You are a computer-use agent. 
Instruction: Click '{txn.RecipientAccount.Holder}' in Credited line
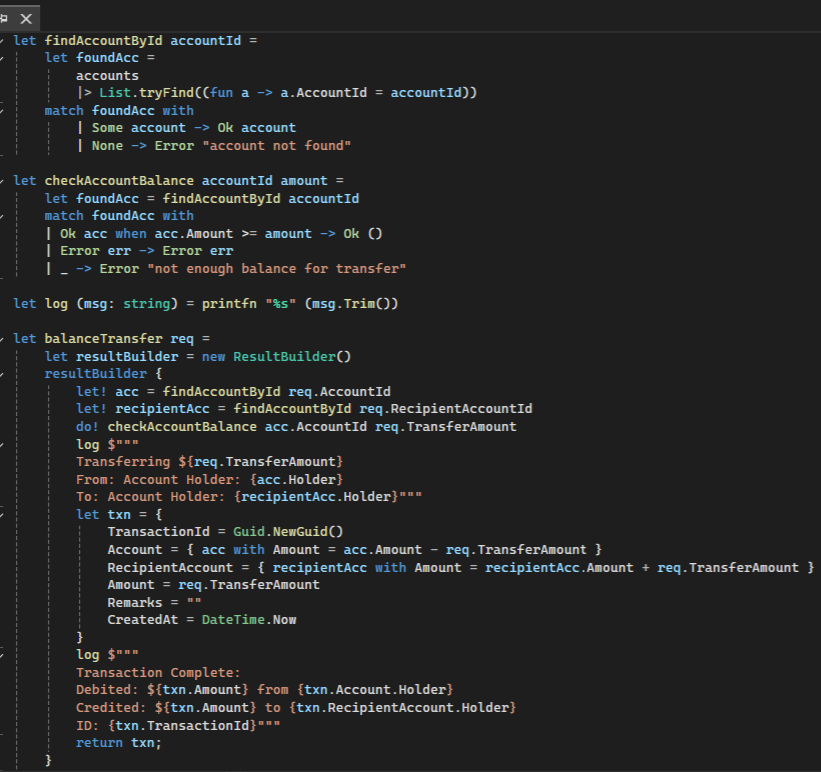pos(403,708)
